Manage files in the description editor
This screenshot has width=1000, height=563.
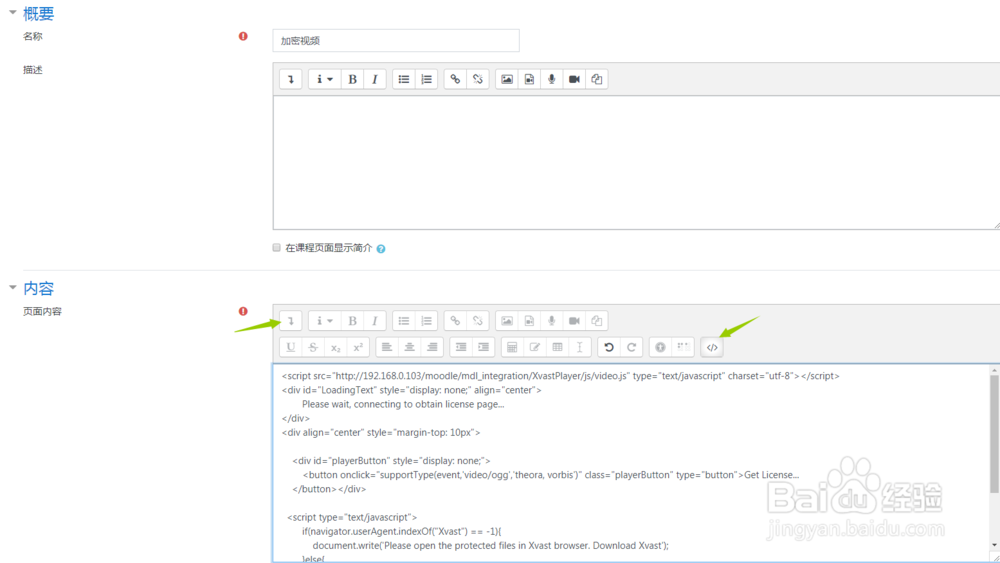point(597,79)
